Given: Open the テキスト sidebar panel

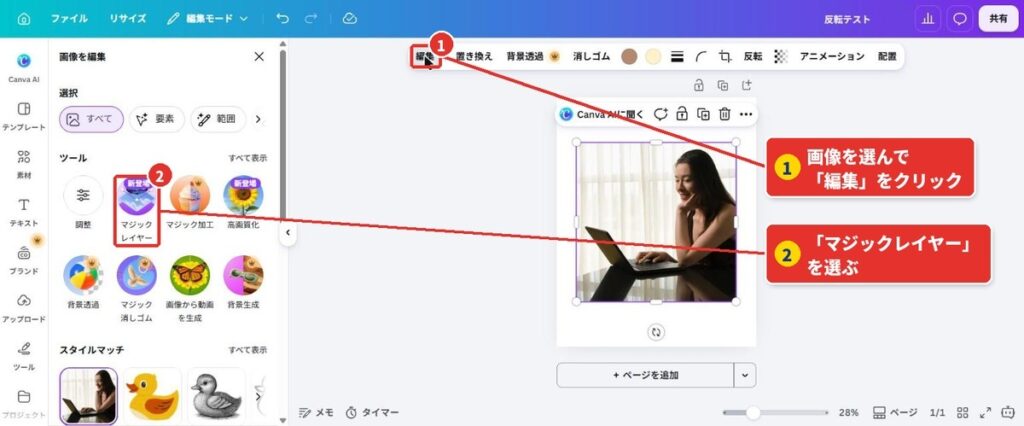Looking at the screenshot, I should pos(24,212).
